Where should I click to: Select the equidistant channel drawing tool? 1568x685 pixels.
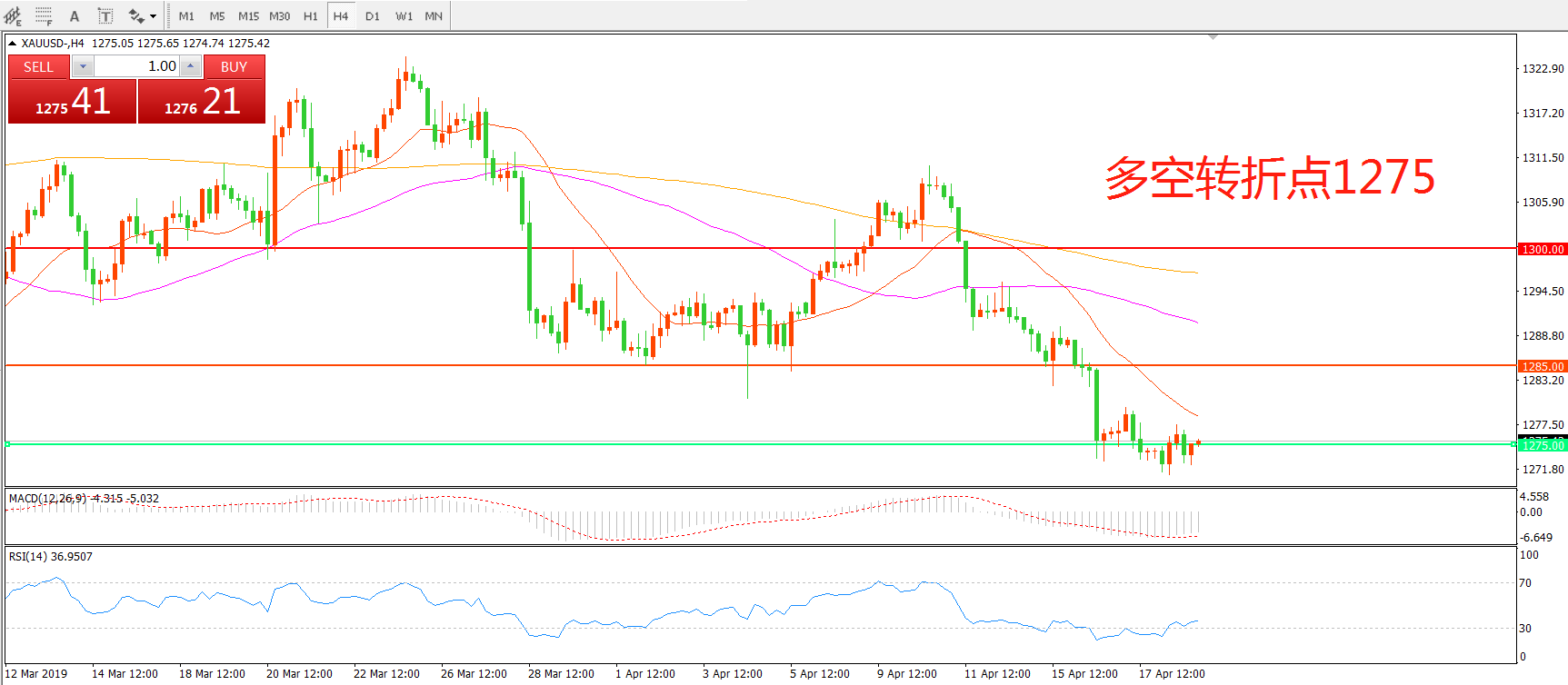(13, 15)
